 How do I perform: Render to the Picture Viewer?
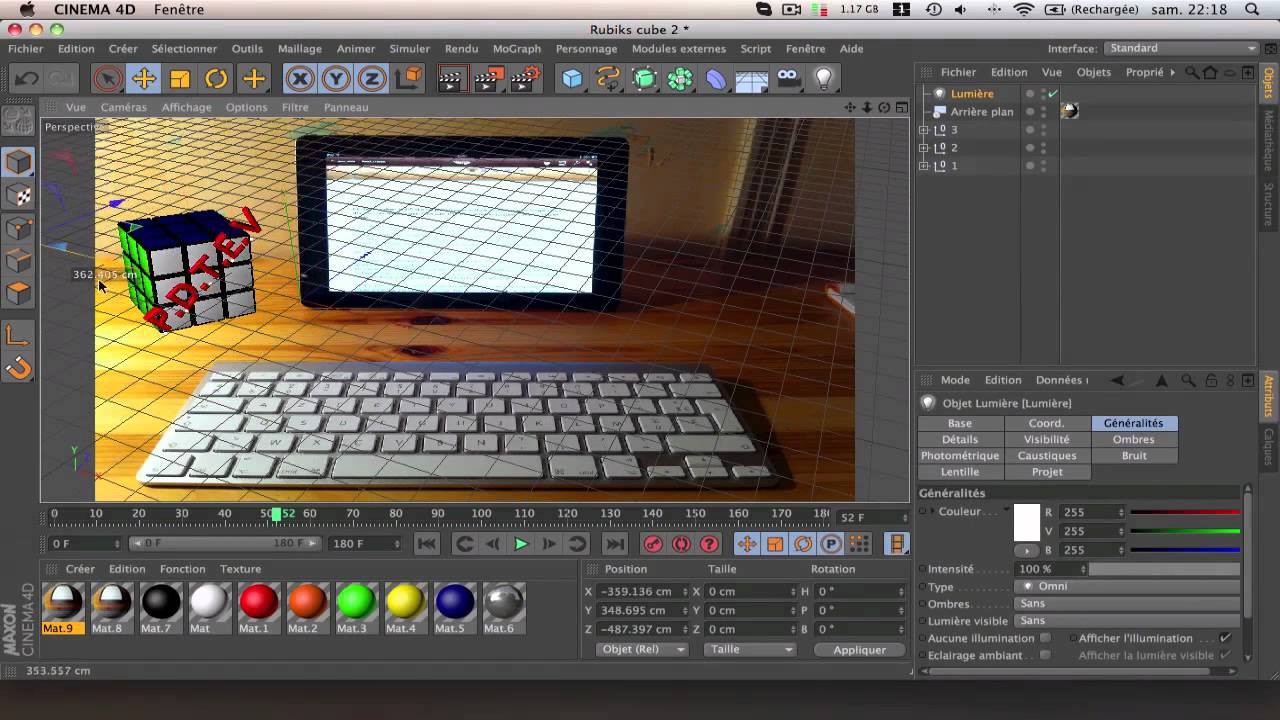[488, 78]
